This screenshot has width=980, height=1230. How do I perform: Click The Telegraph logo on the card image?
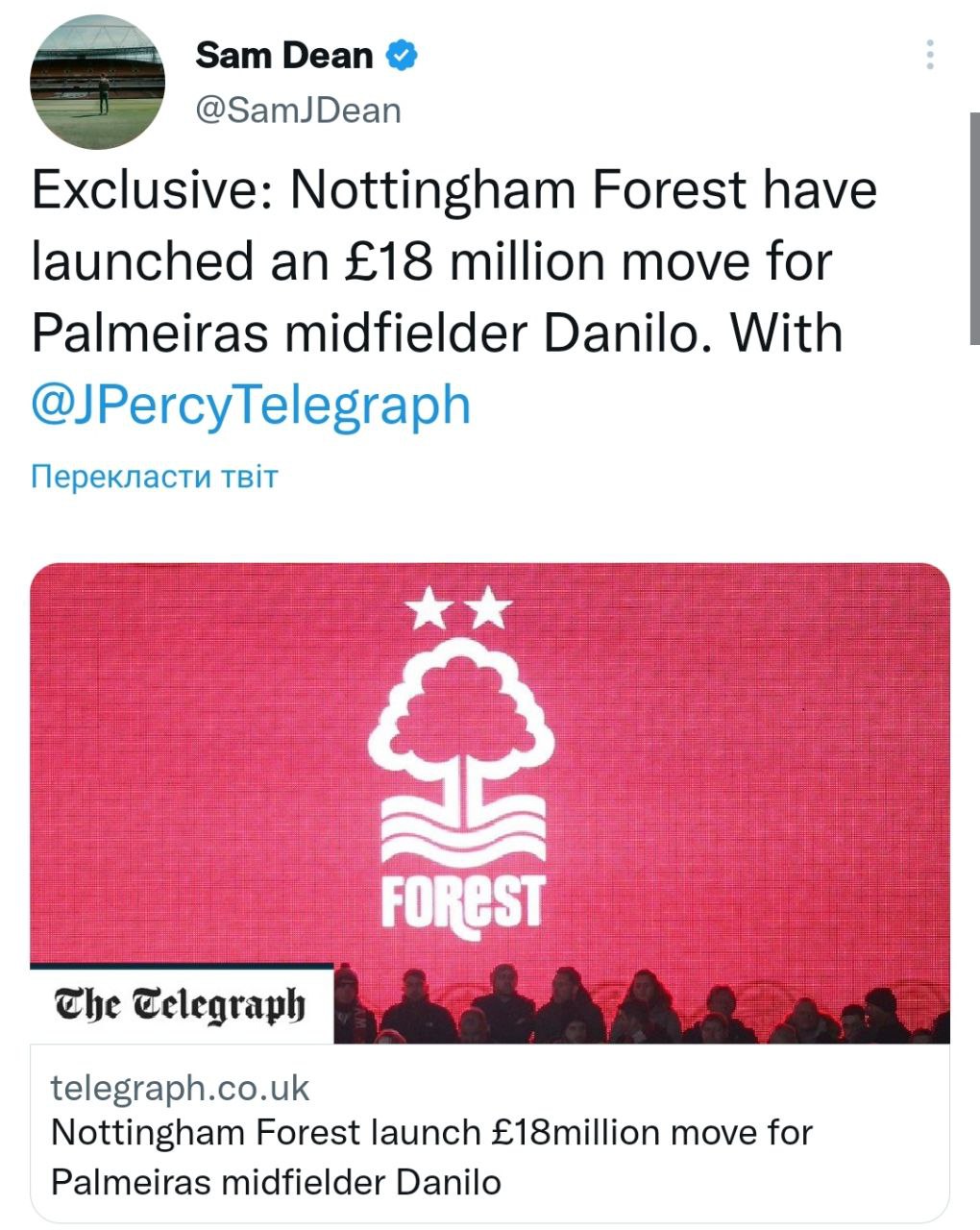(x=182, y=1004)
